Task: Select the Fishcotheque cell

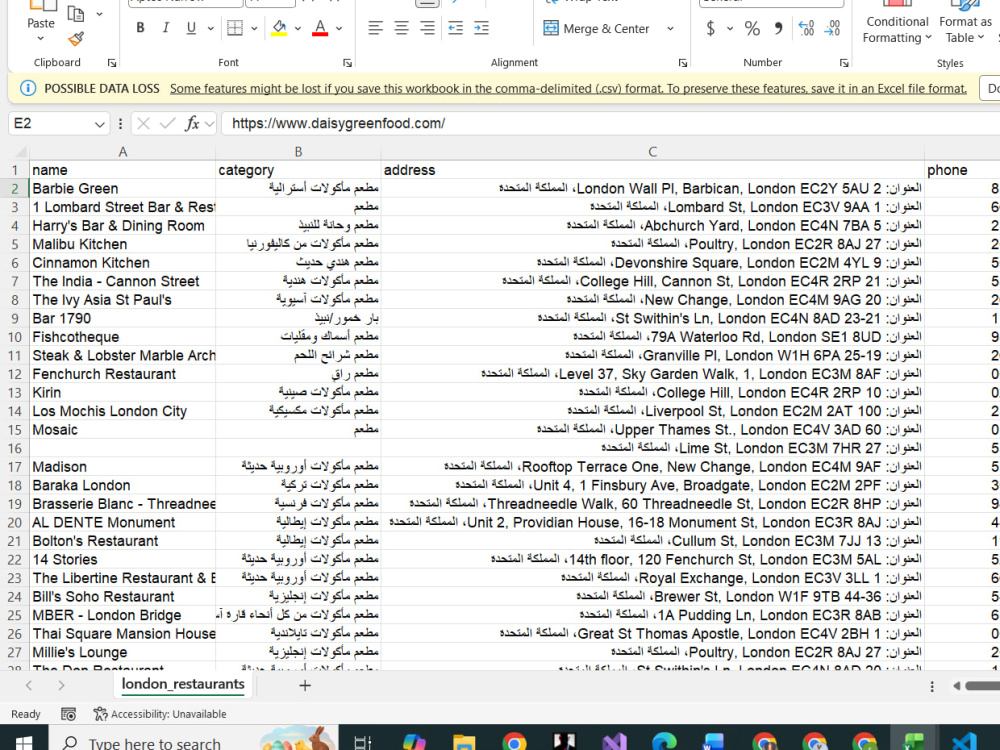Action: (122, 337)
